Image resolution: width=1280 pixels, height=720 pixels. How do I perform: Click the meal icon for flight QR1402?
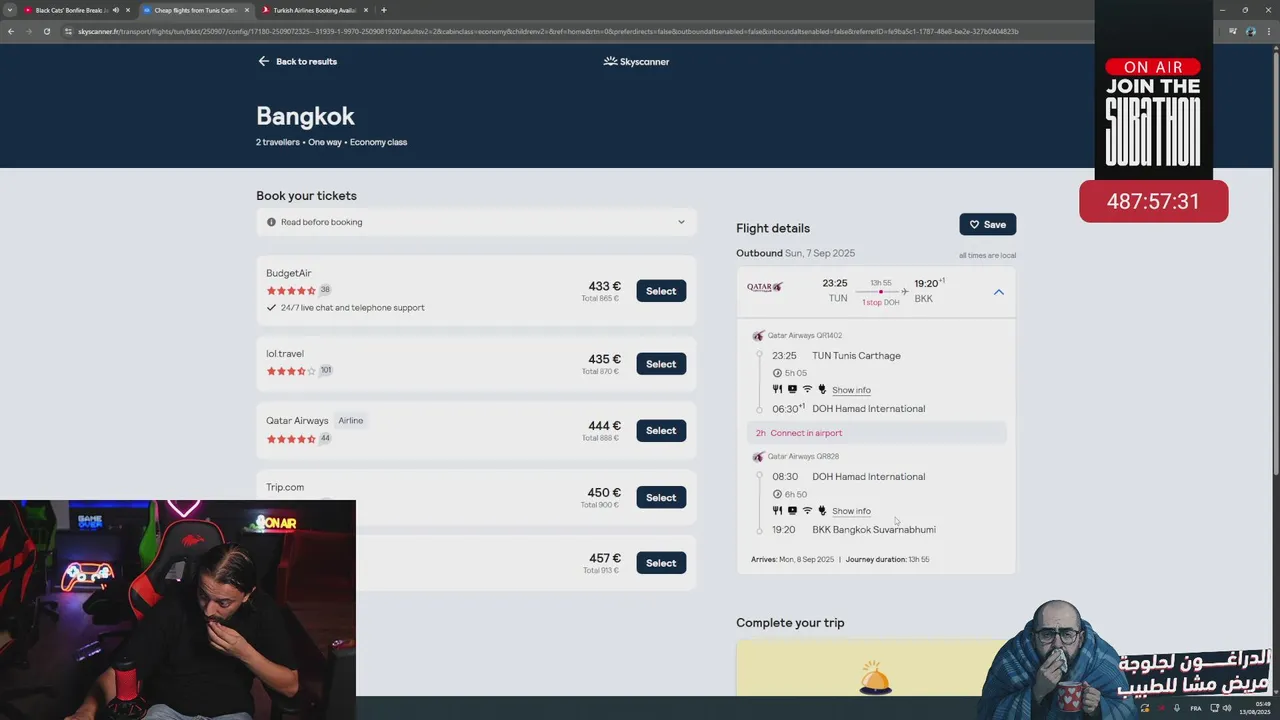[777, 389]
